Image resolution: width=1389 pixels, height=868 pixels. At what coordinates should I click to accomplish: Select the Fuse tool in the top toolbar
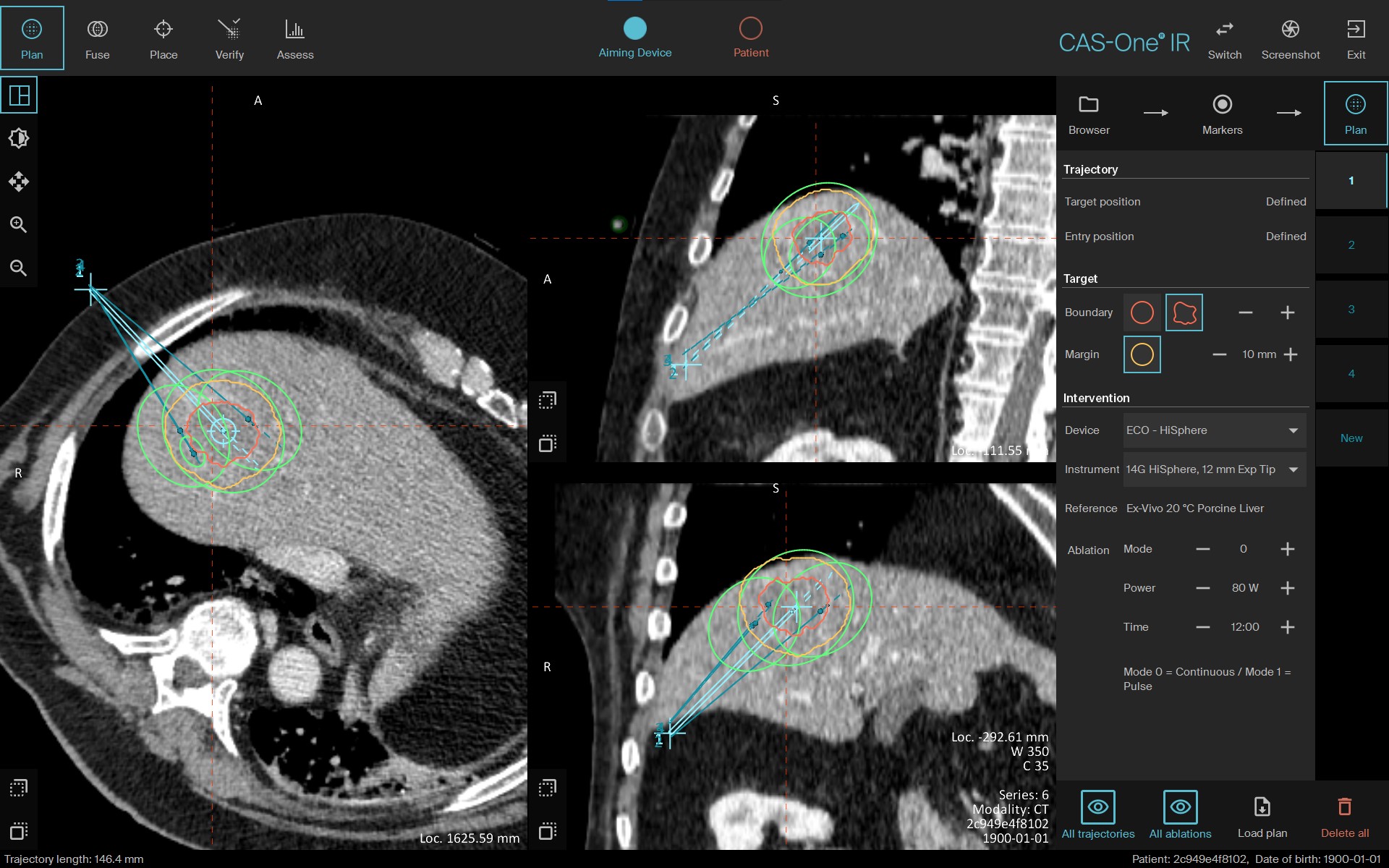coord(98,38)
